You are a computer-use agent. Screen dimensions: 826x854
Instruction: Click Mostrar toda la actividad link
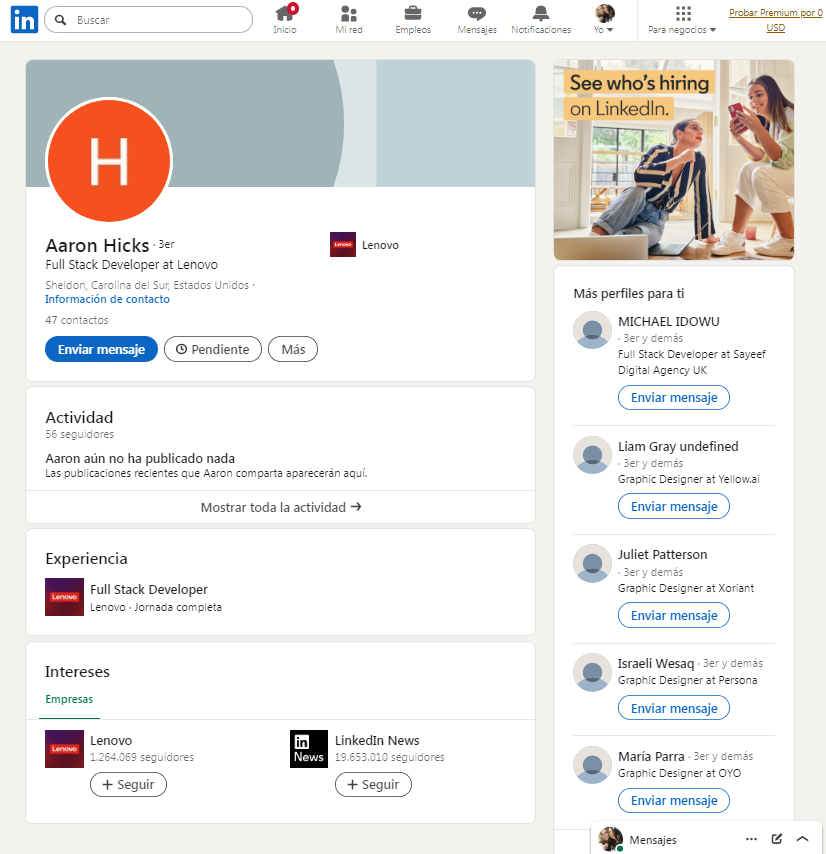point(280,507)
